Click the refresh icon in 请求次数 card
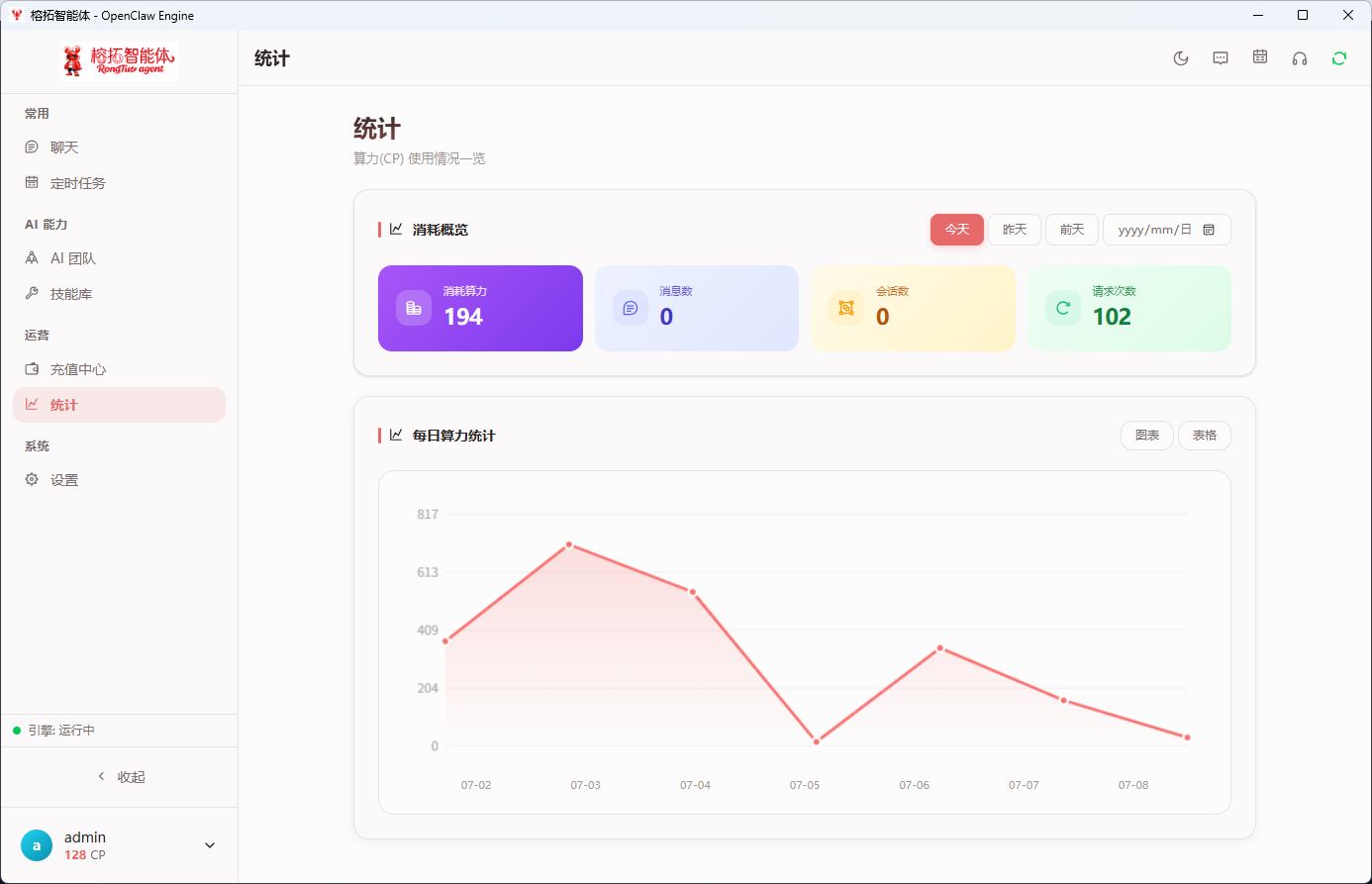Screen dimensions: 1372x884 tap(1063, 308)
